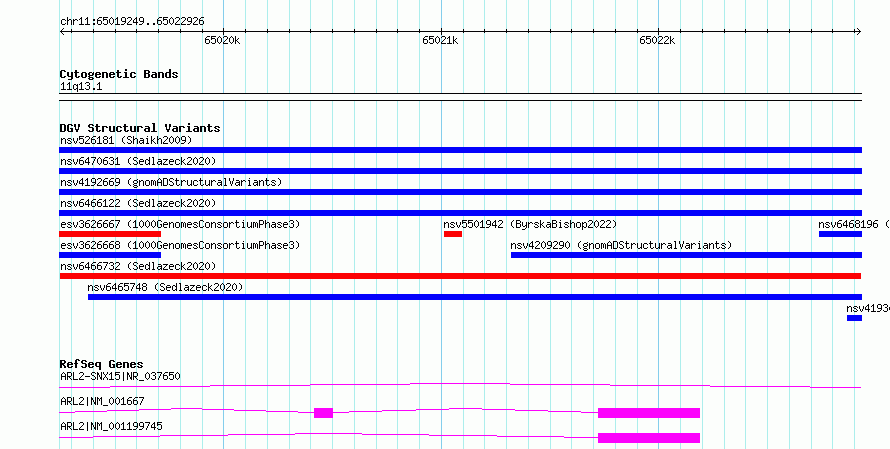This screenshot has height=449, width=890.
Task: Click esv3626668 (1000GenomesConsortiumPhase3) label
Action: tap(180, 245)
